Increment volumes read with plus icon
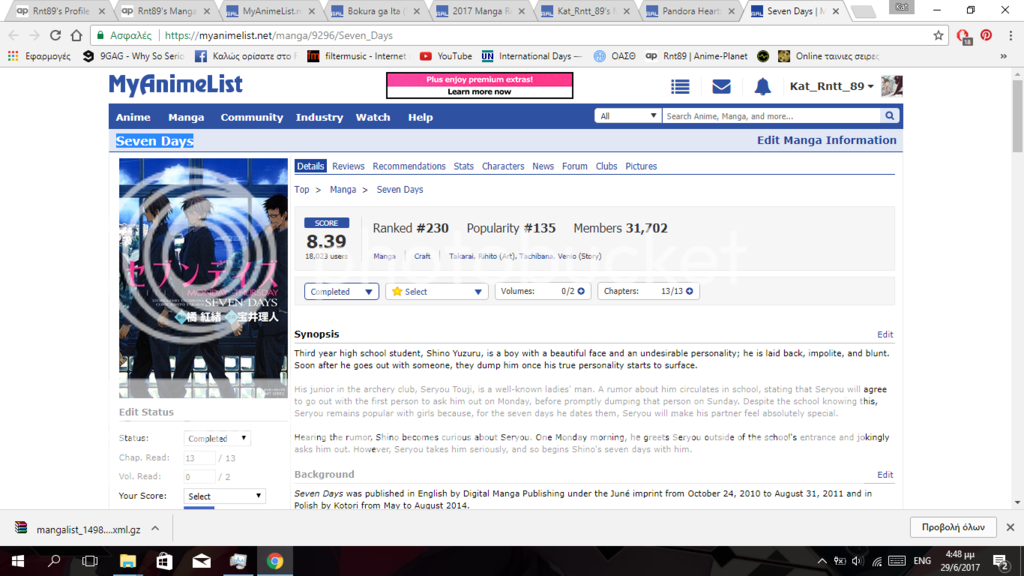 point(581,292)
